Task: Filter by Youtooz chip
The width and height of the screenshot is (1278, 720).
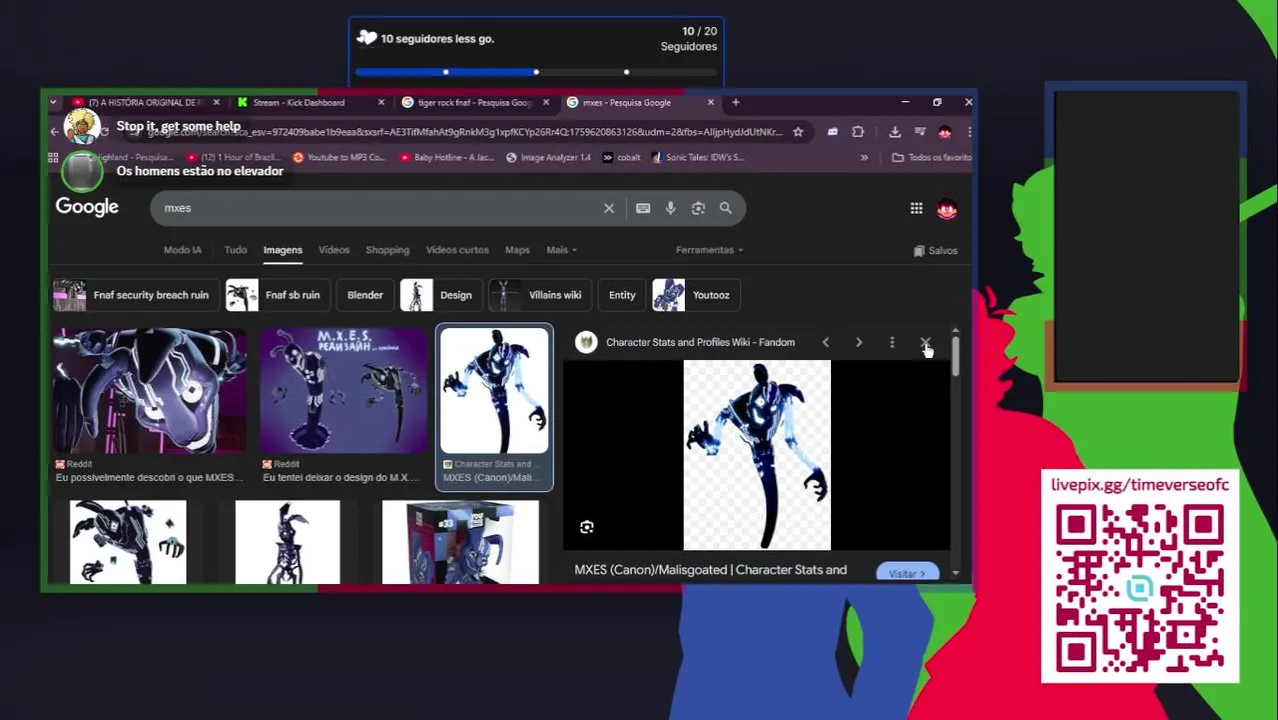Action: [x=696, y=295]
